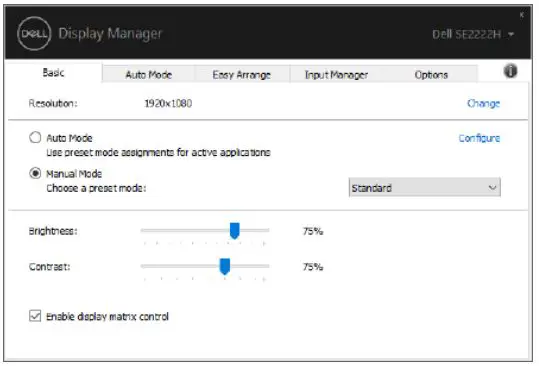Go to the Input Manager tab

pyautogui.click(x=336, y=74)
